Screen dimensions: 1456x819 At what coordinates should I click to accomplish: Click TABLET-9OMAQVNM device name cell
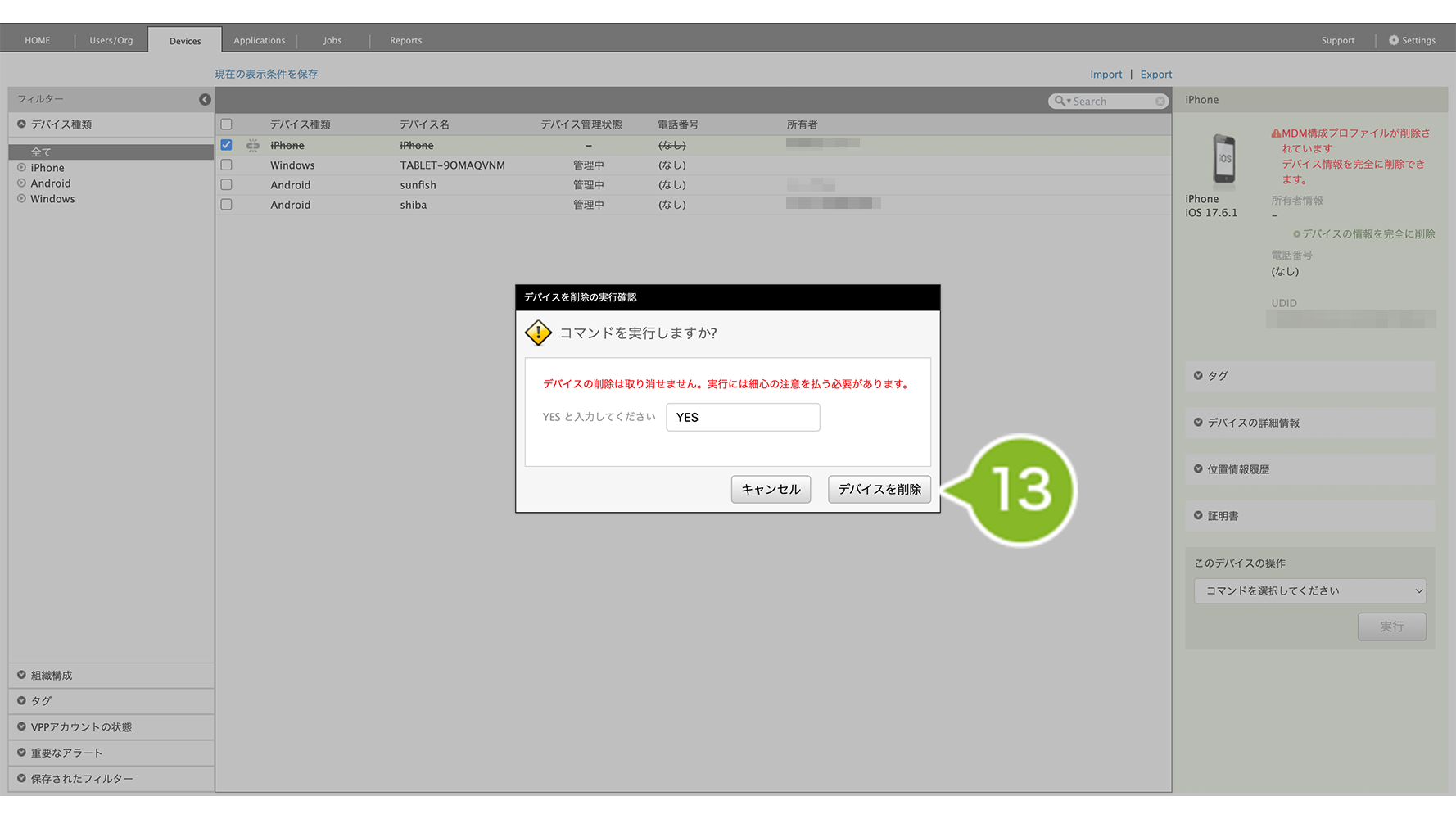[453, 165]
